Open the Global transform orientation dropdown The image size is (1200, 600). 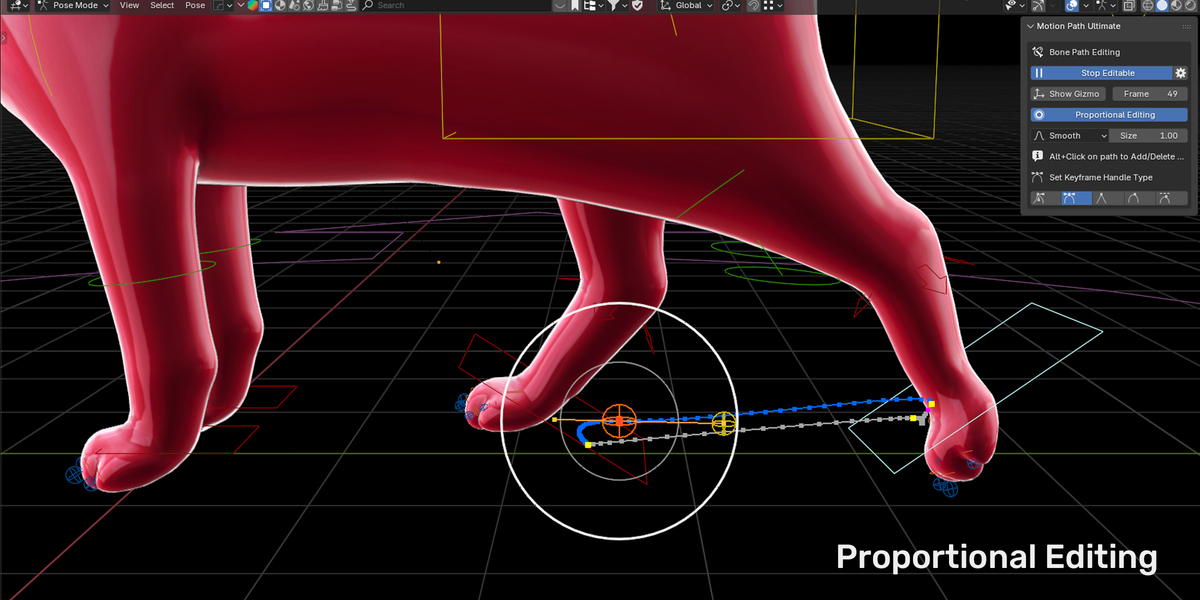686,5
